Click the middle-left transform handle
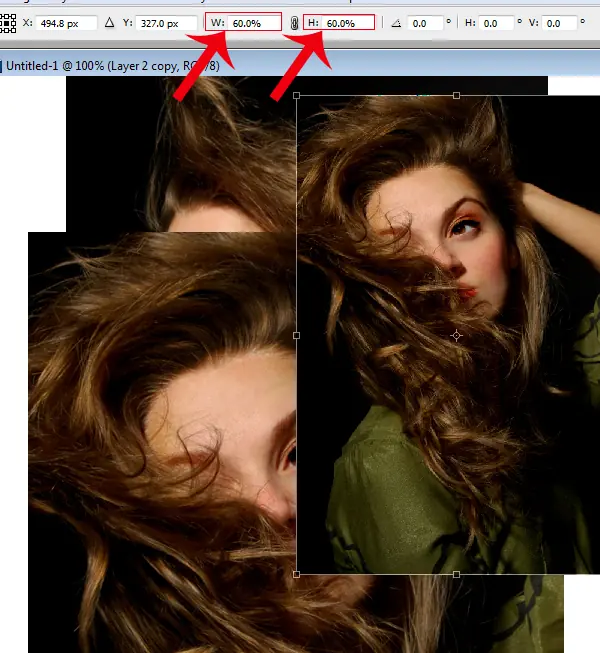600x653 pixels. point(296,335)
